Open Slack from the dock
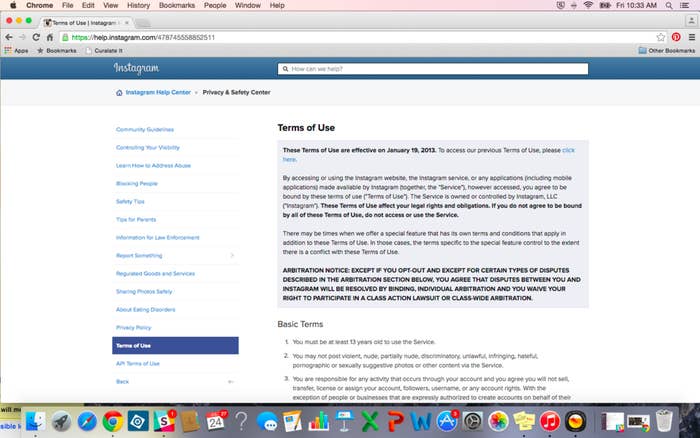The width and height of the screenshot is (700, 438). [164, 421]
